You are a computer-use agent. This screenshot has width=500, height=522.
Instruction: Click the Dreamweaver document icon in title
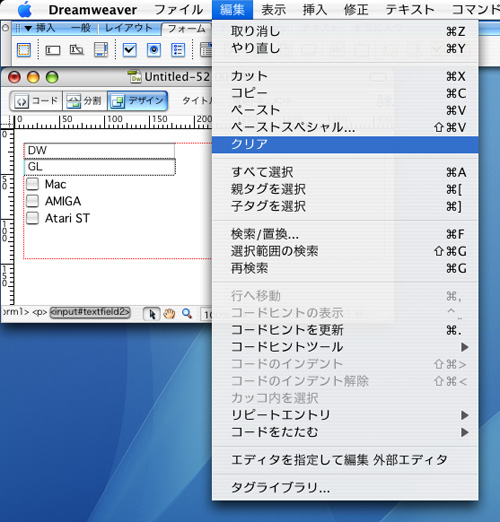pyautogui.click(x=135, y=77)
